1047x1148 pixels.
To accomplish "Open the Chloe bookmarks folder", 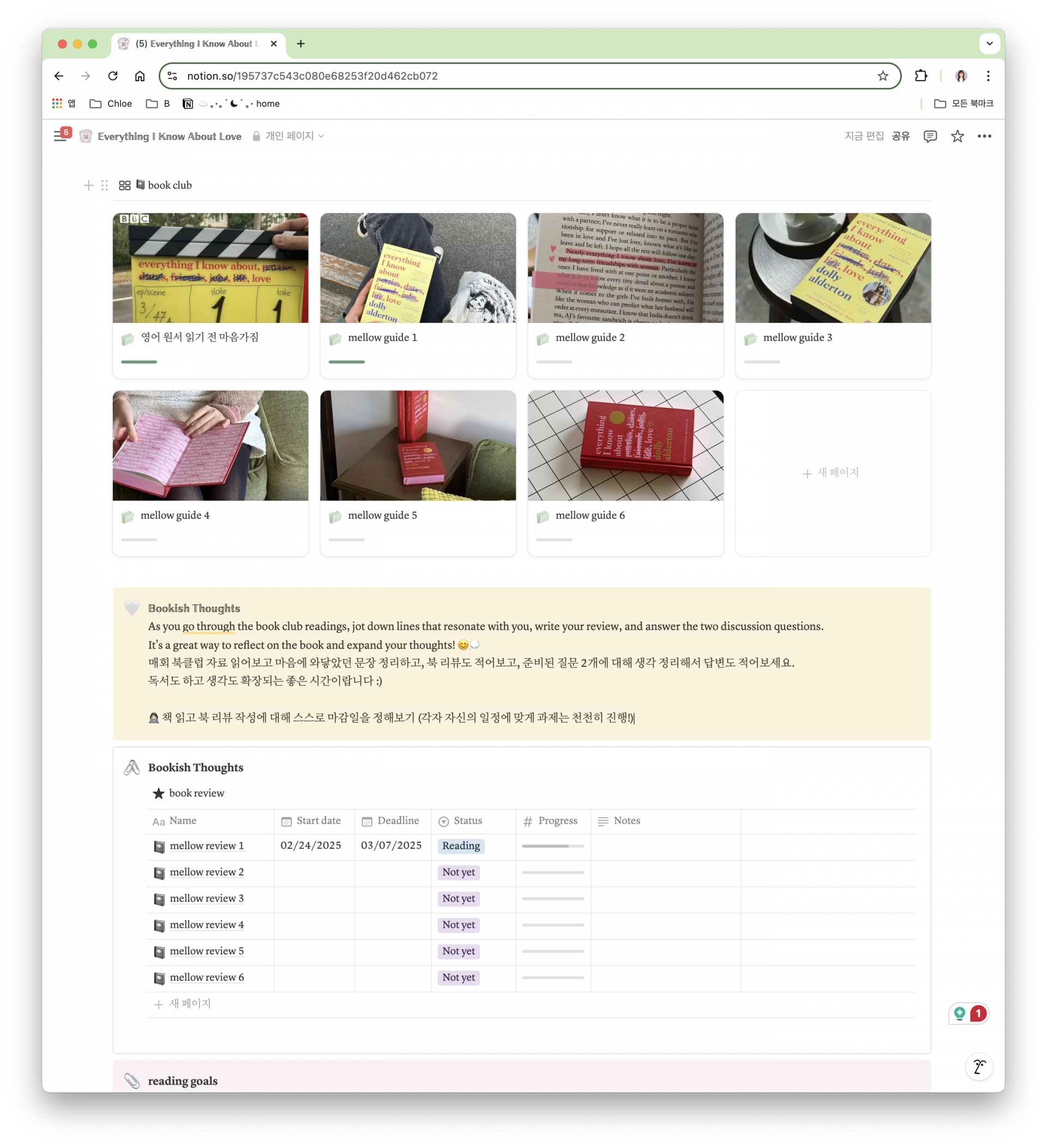I will click(111, 104).
